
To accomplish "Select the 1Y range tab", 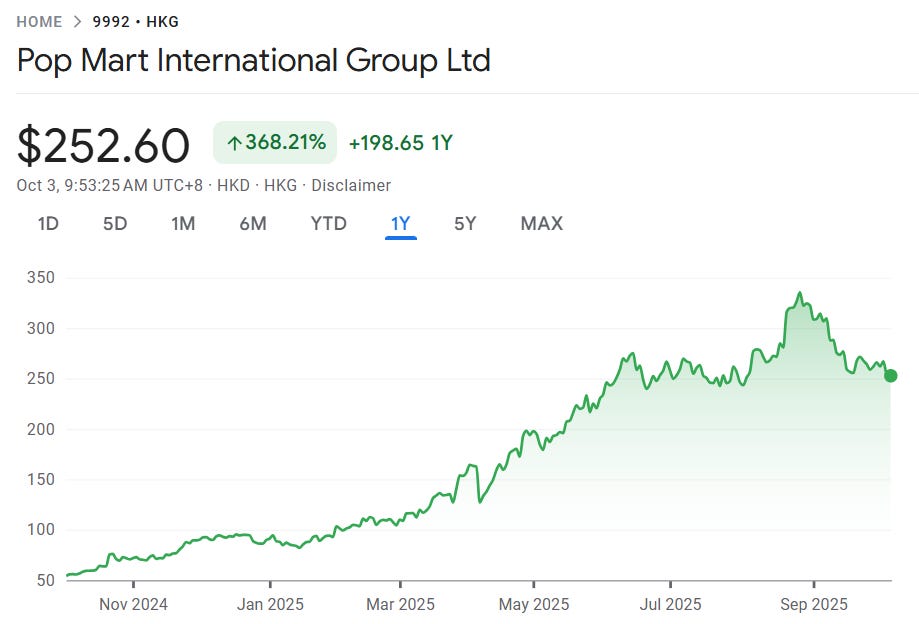I will click(x=401, y=223).
